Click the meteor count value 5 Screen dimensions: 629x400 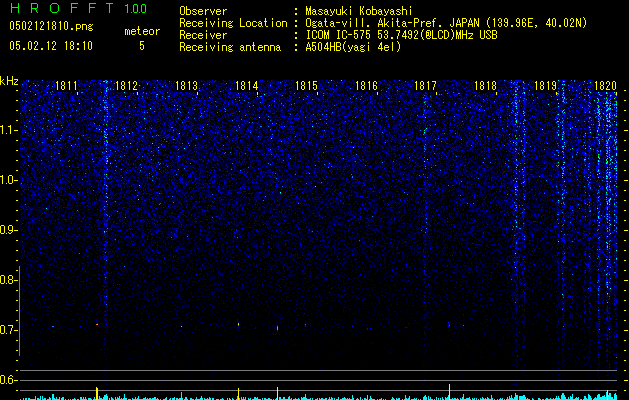coord(142,46)
